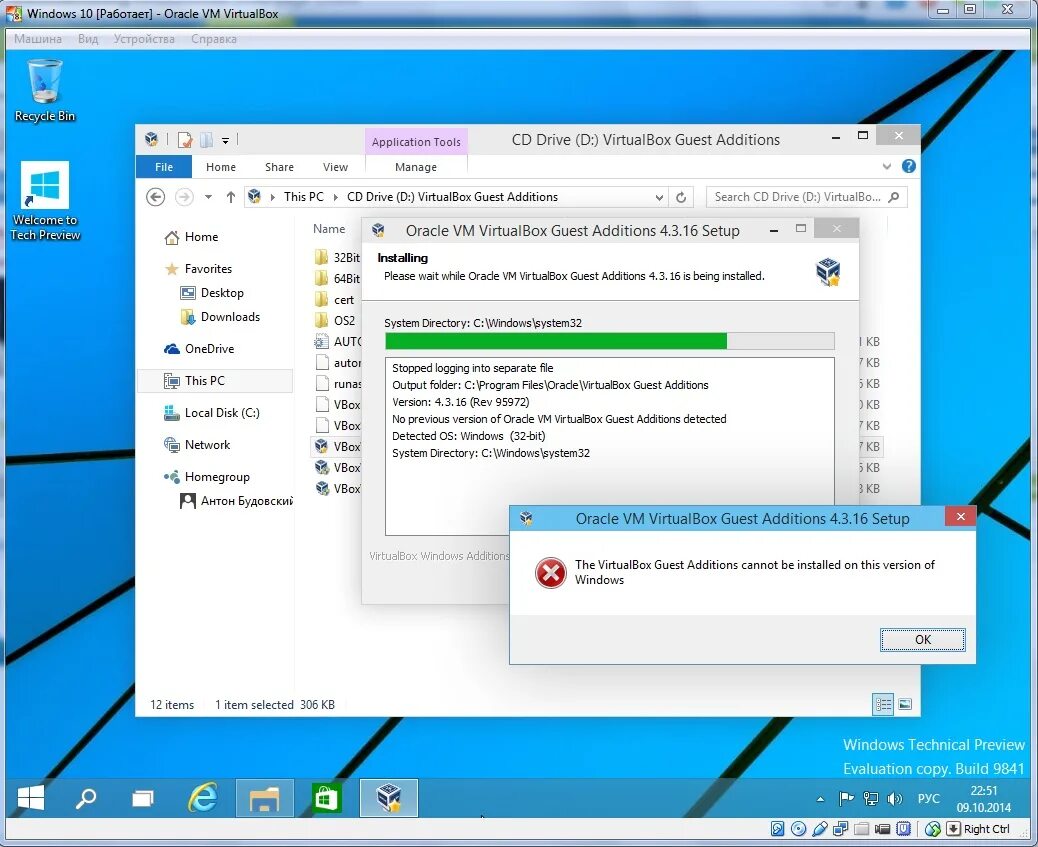The width and height of the screenshot is (1038, 847).
Task: Click This PC breadcrumb in address bar
Action: click(303, 197)
